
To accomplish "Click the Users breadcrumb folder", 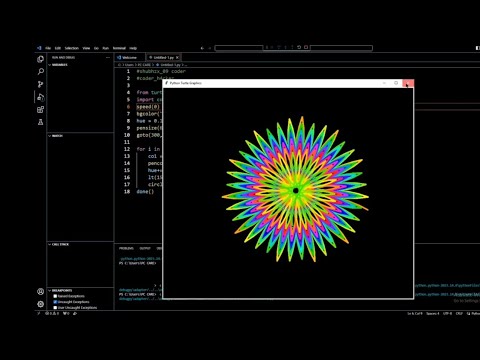I will 129,65.
